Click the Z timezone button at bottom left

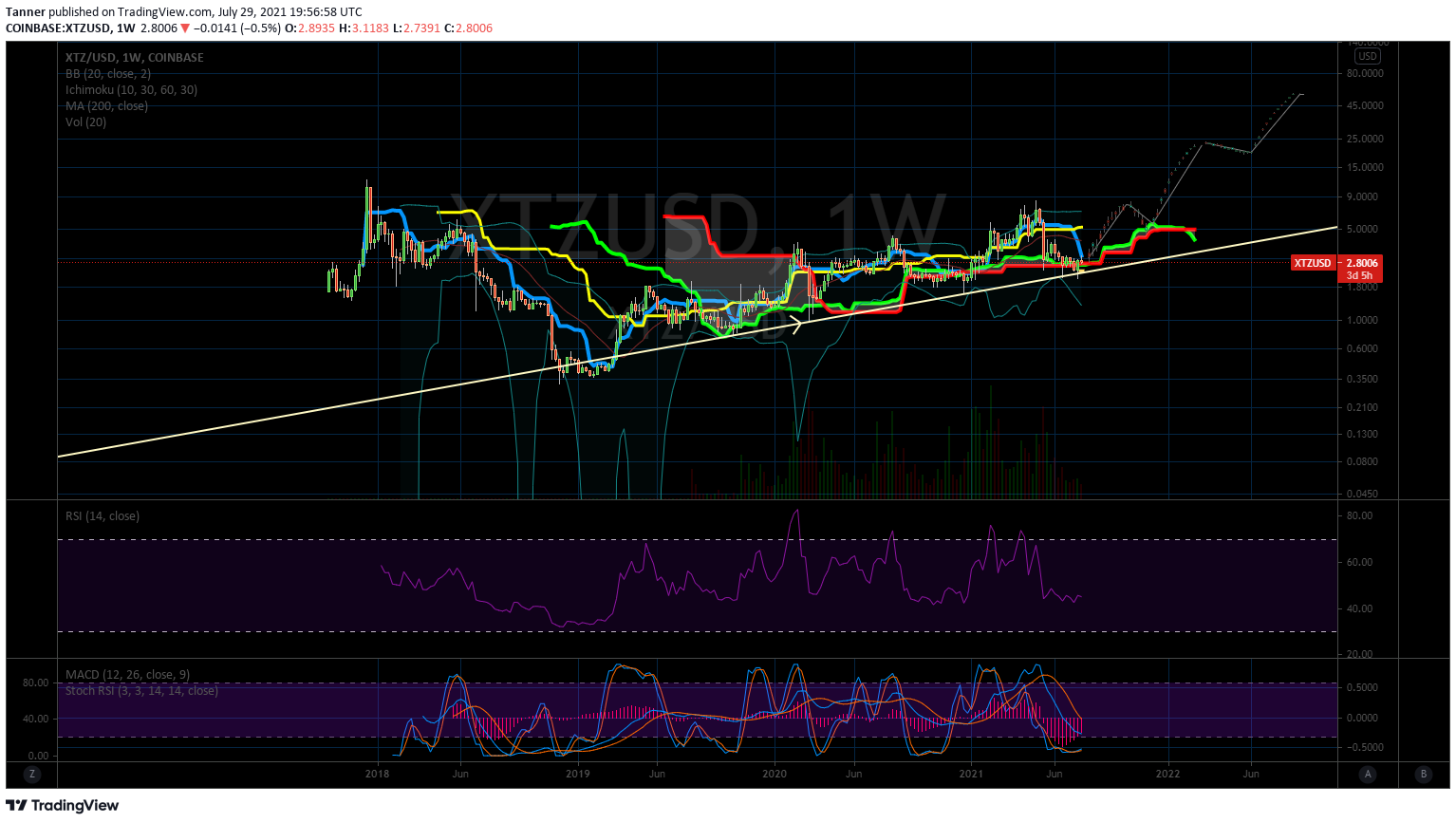tap(32, 775)
